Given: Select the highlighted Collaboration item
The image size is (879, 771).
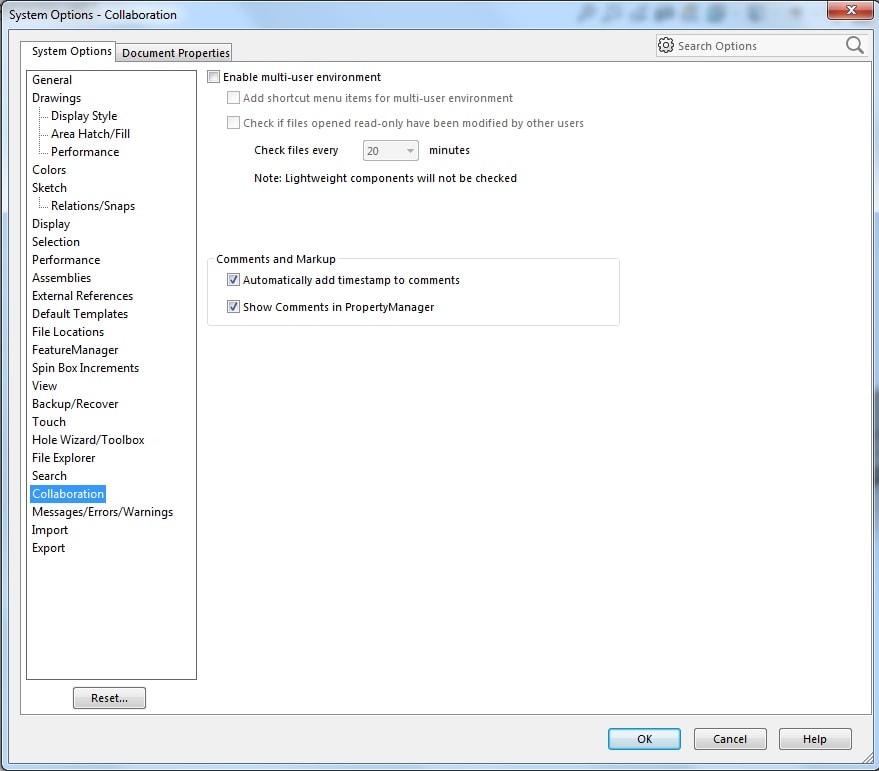Looking at the screenshot, I should (68, 494).
